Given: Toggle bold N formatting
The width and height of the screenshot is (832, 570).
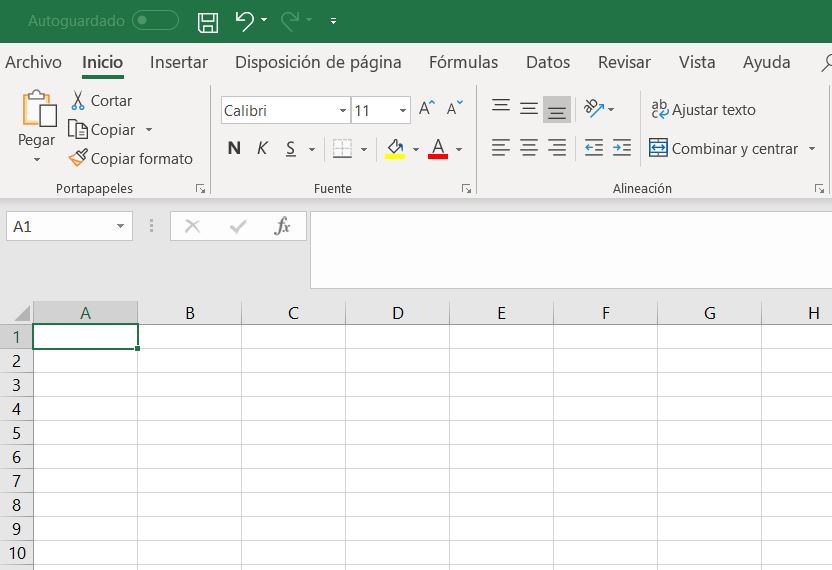Looking at the screenshot, I should click(x=234, y=149).
